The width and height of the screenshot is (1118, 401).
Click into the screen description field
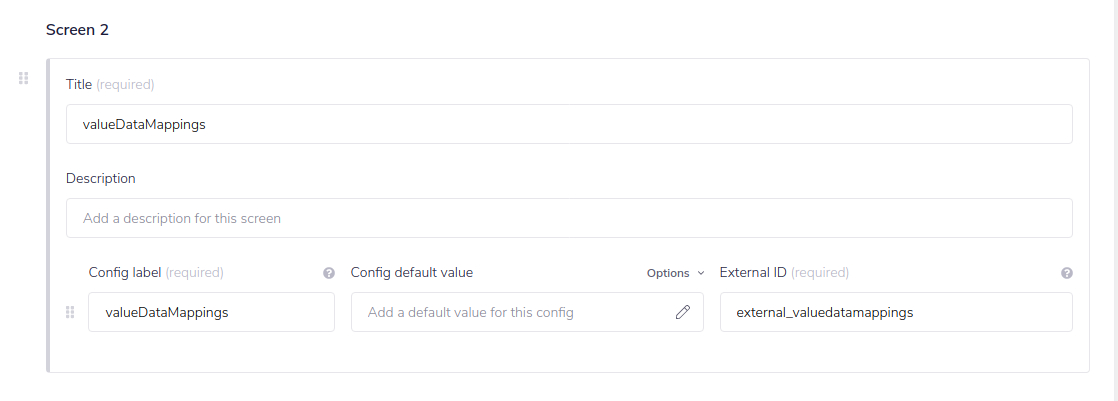569,218
